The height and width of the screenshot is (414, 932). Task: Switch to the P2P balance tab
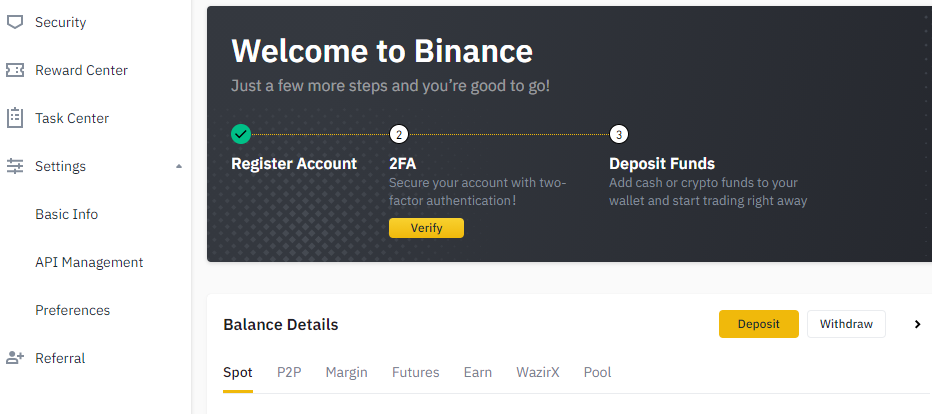tap(289, 372)
